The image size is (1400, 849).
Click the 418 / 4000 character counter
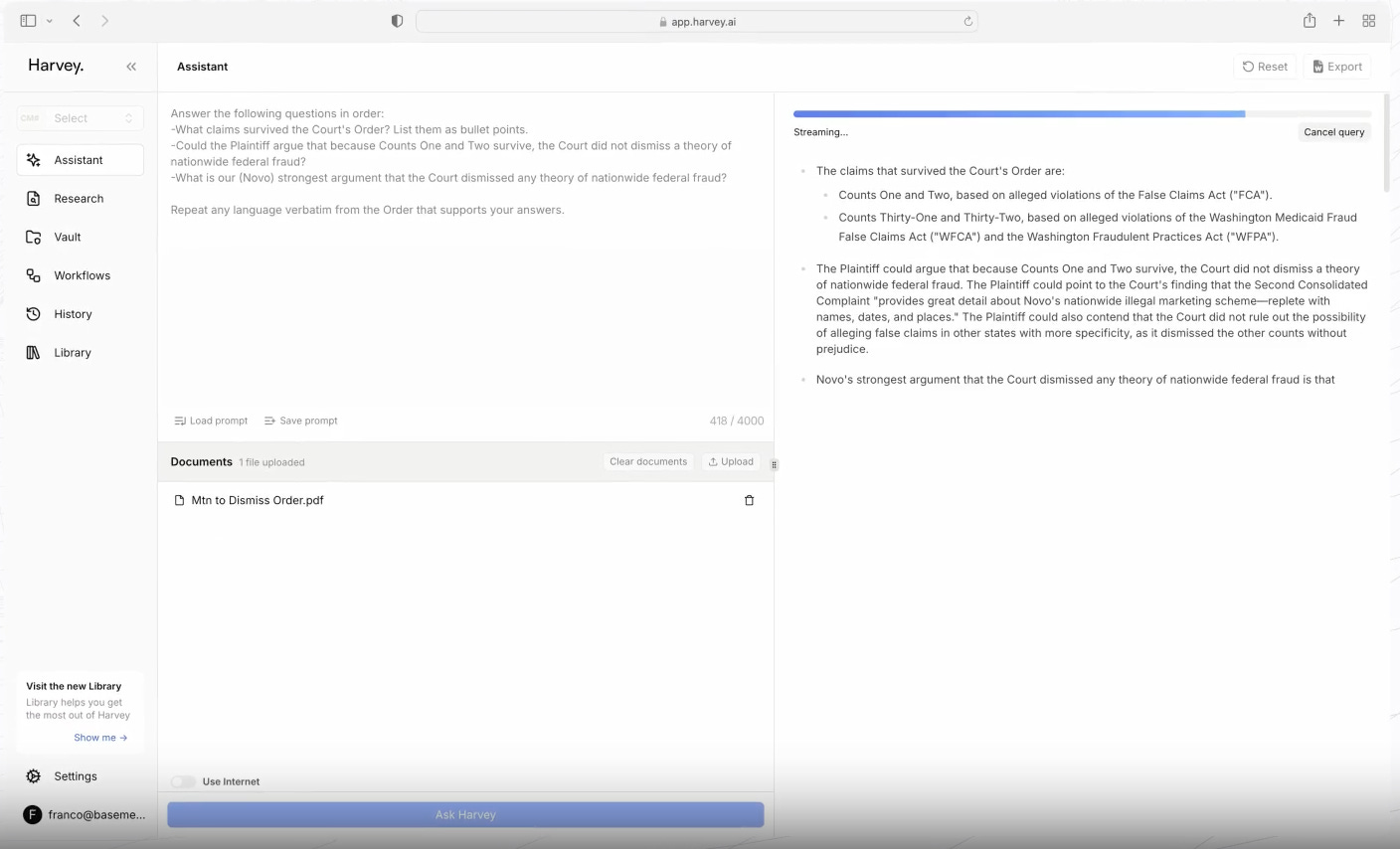coord(737,421)
